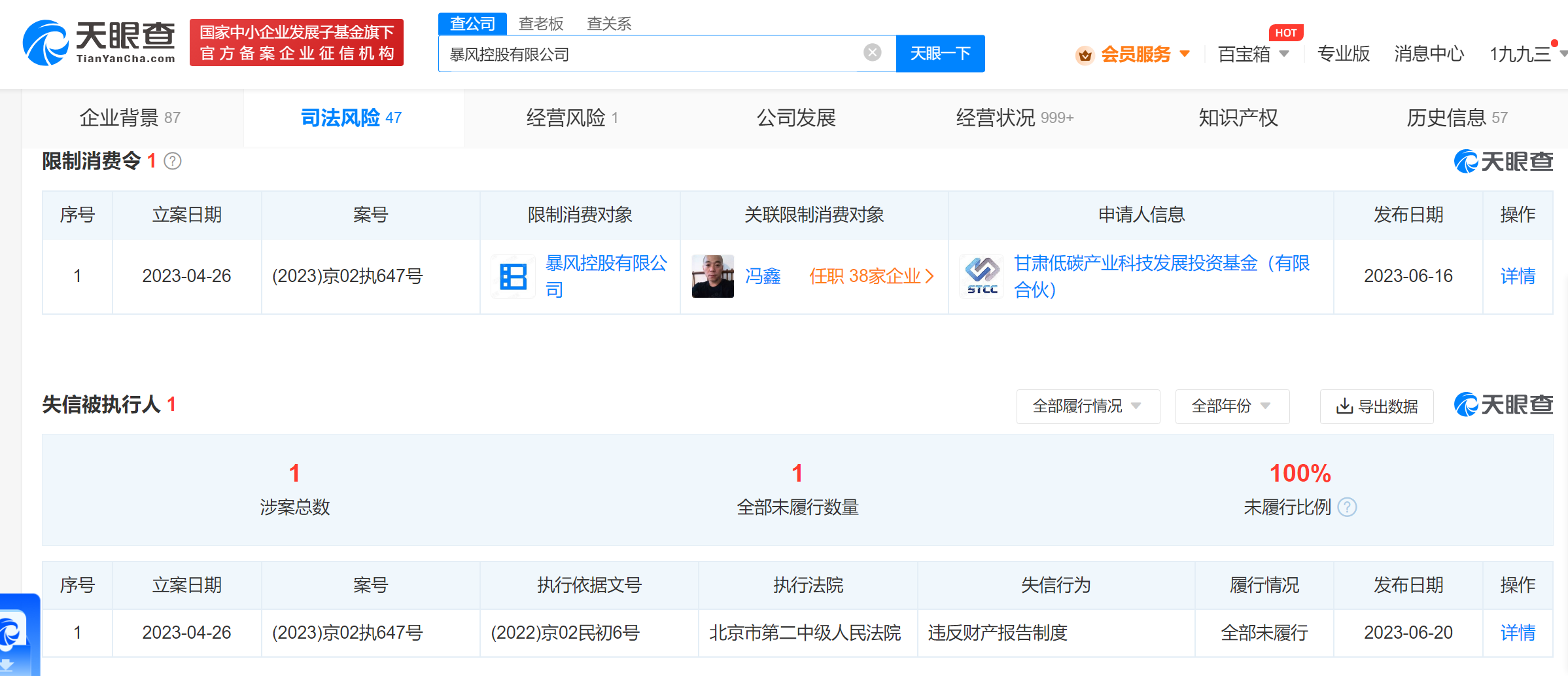Click 违反财产报告制度 cell
This screenshot has height=676, width=1568.
point(998,633)
